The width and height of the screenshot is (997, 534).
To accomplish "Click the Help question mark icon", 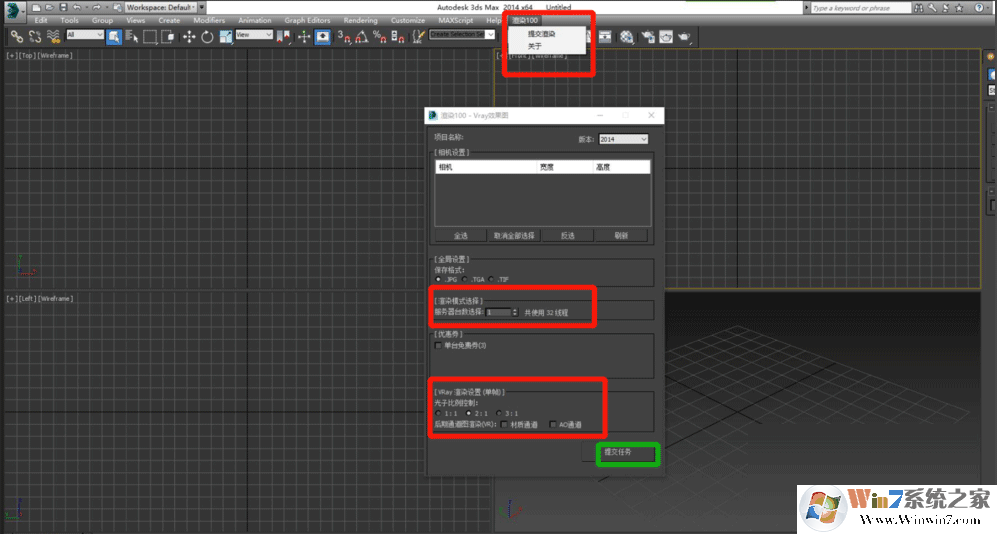I will 979,8.
